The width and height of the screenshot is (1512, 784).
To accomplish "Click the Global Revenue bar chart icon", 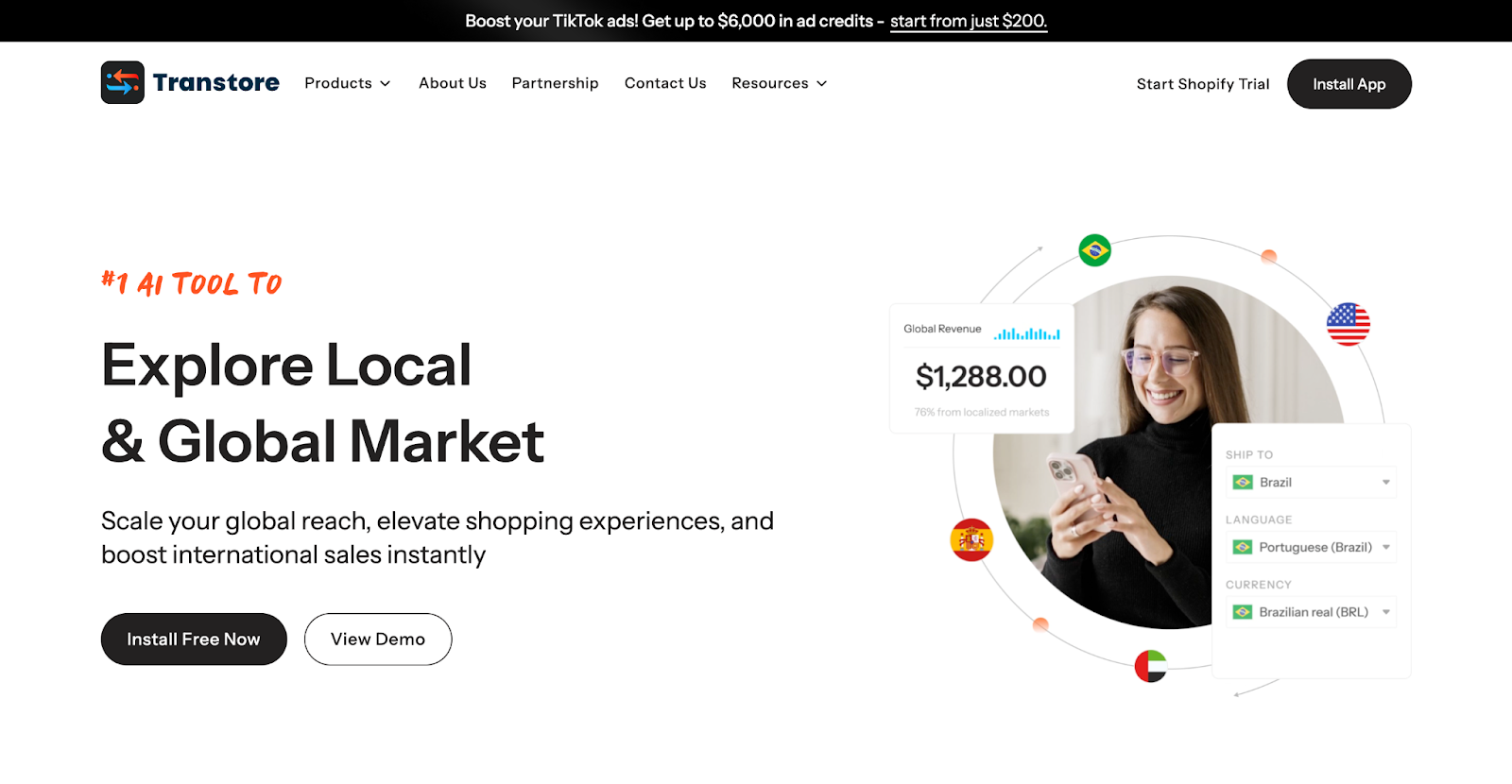I will point(1026,332).
